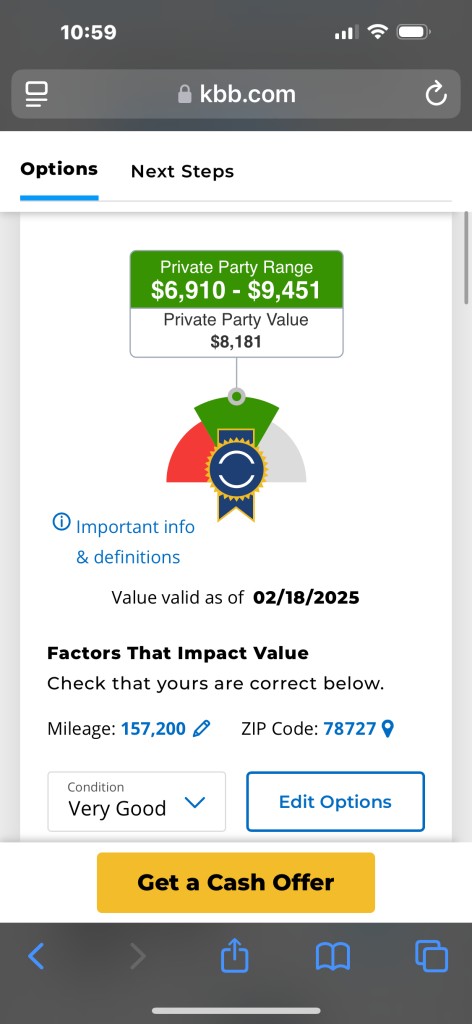Open the Important info & definitions link

(129, 542)
